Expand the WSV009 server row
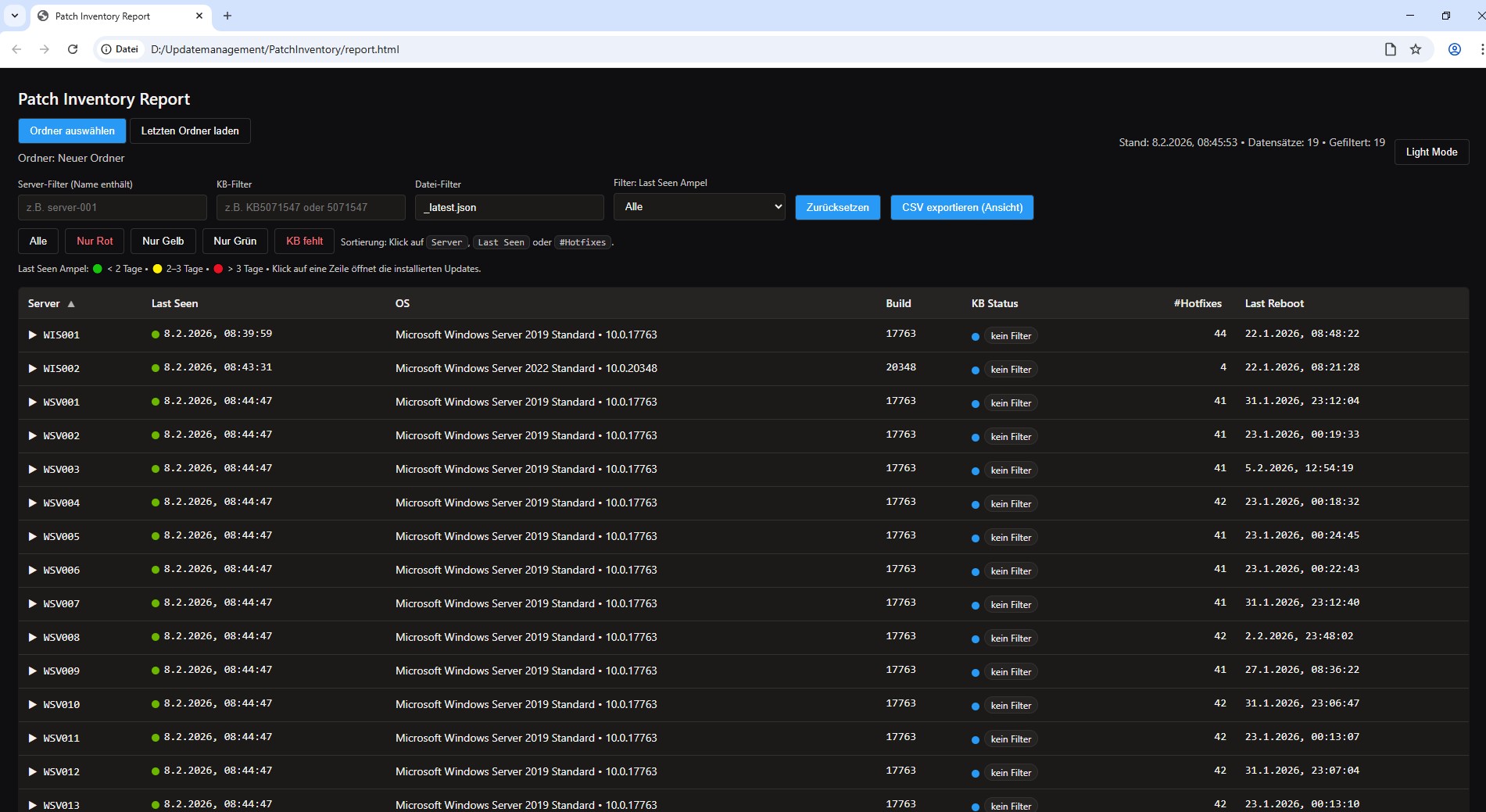1486x812 pixels. click(33, 671)
